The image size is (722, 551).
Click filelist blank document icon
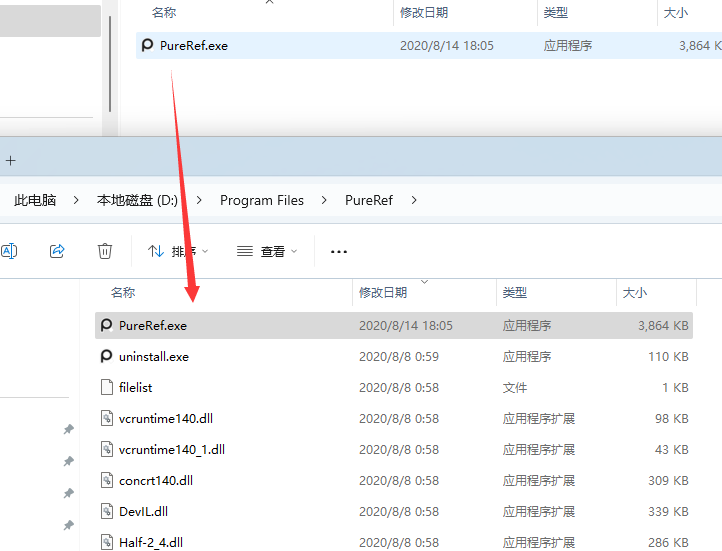click(107, 387)
